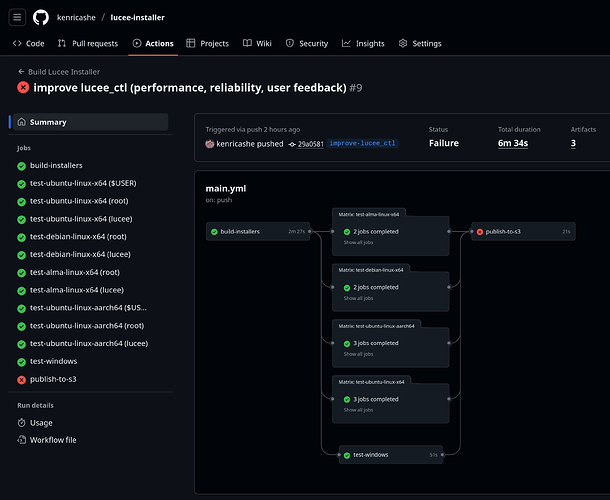Expand Show all jobs under test-debian-linux-x64 matrix
Screen dimensions: 610x500
tap(358, 298)
